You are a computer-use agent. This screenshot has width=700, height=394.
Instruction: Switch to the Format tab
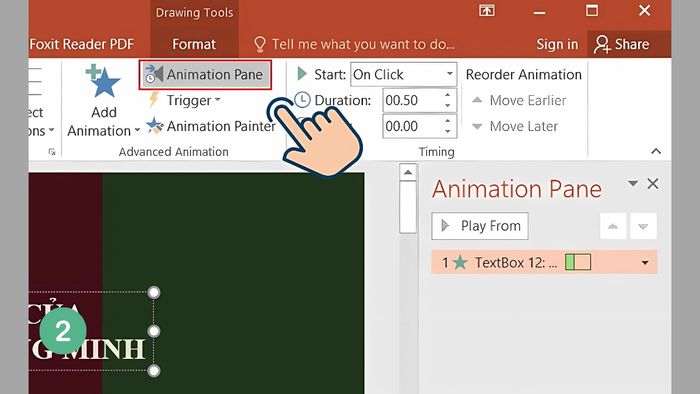pyautogui.click(x=194, y=44)
